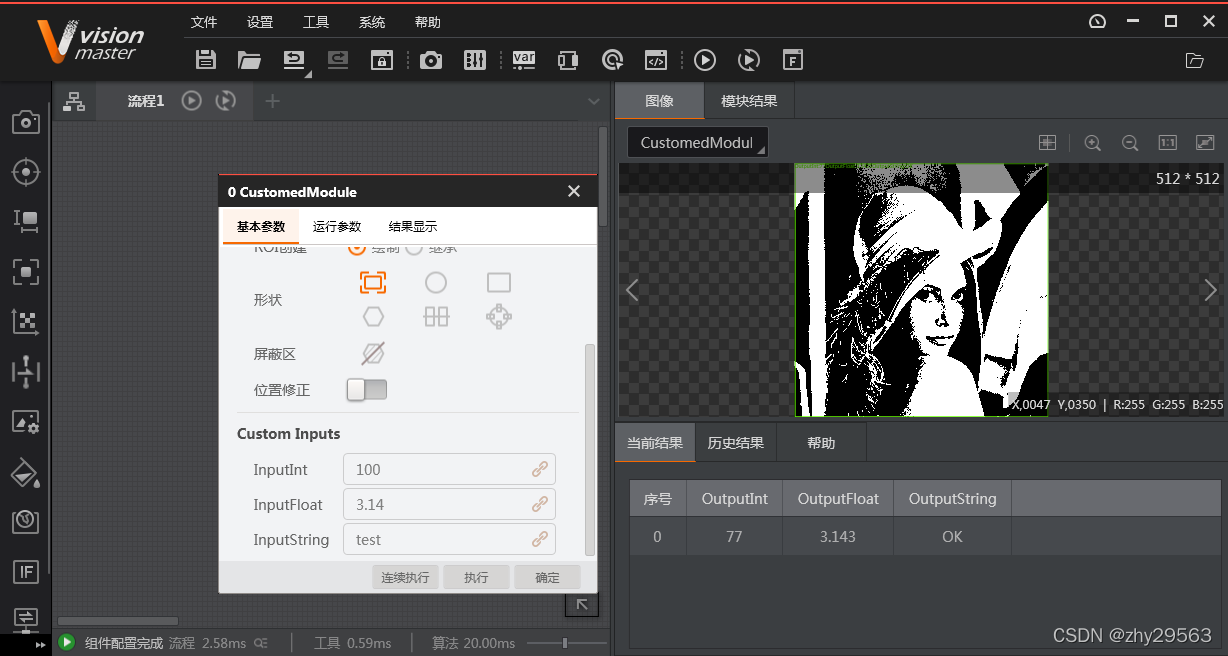Click the 执行 button in the dialog
The image size is (1228, 656).
(x=476, y=577)
